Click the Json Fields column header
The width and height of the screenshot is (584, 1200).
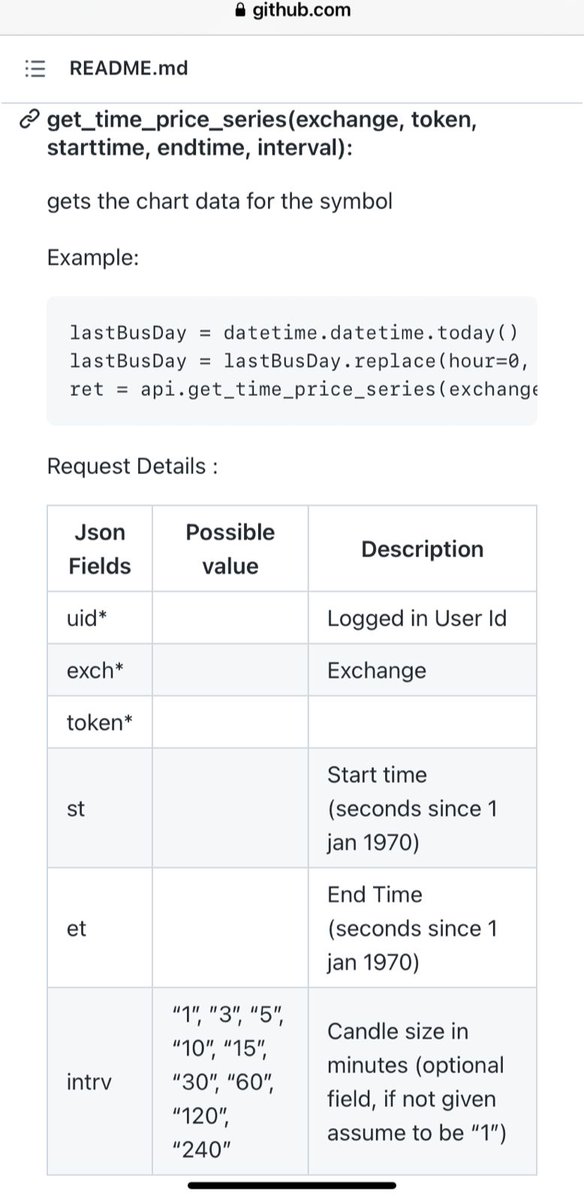coord(99,549)
